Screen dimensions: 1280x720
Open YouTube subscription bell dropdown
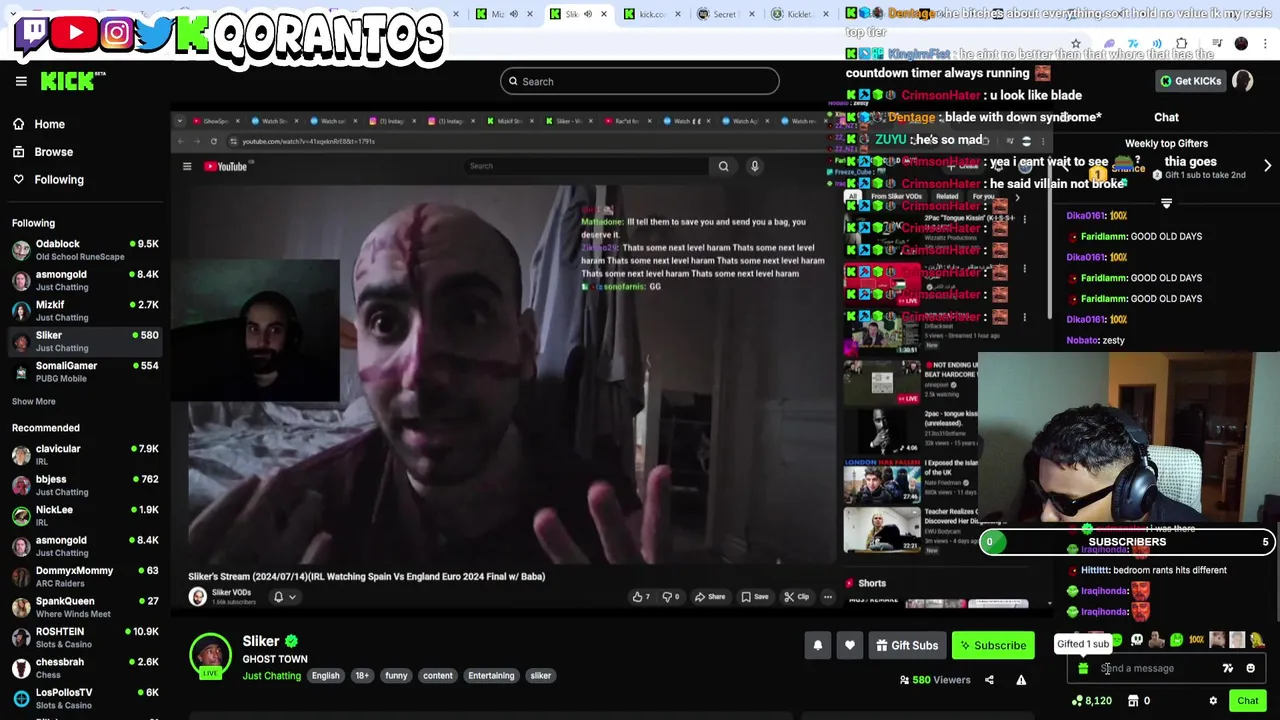pos(285,597)
